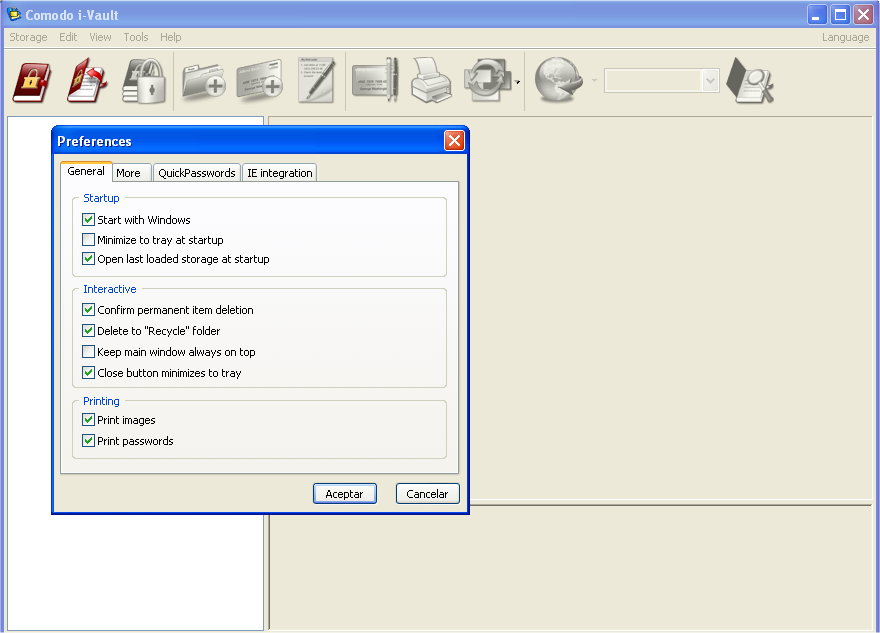Click the add folder icon
The image size is (880, 633).
(204, 81)
